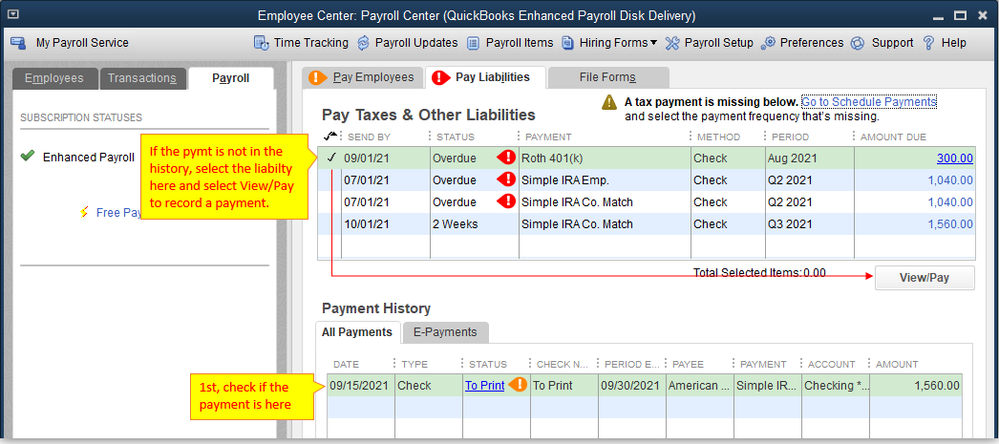Open the Pay Liabilities tab
999x444 pixels.
[485, 78]
